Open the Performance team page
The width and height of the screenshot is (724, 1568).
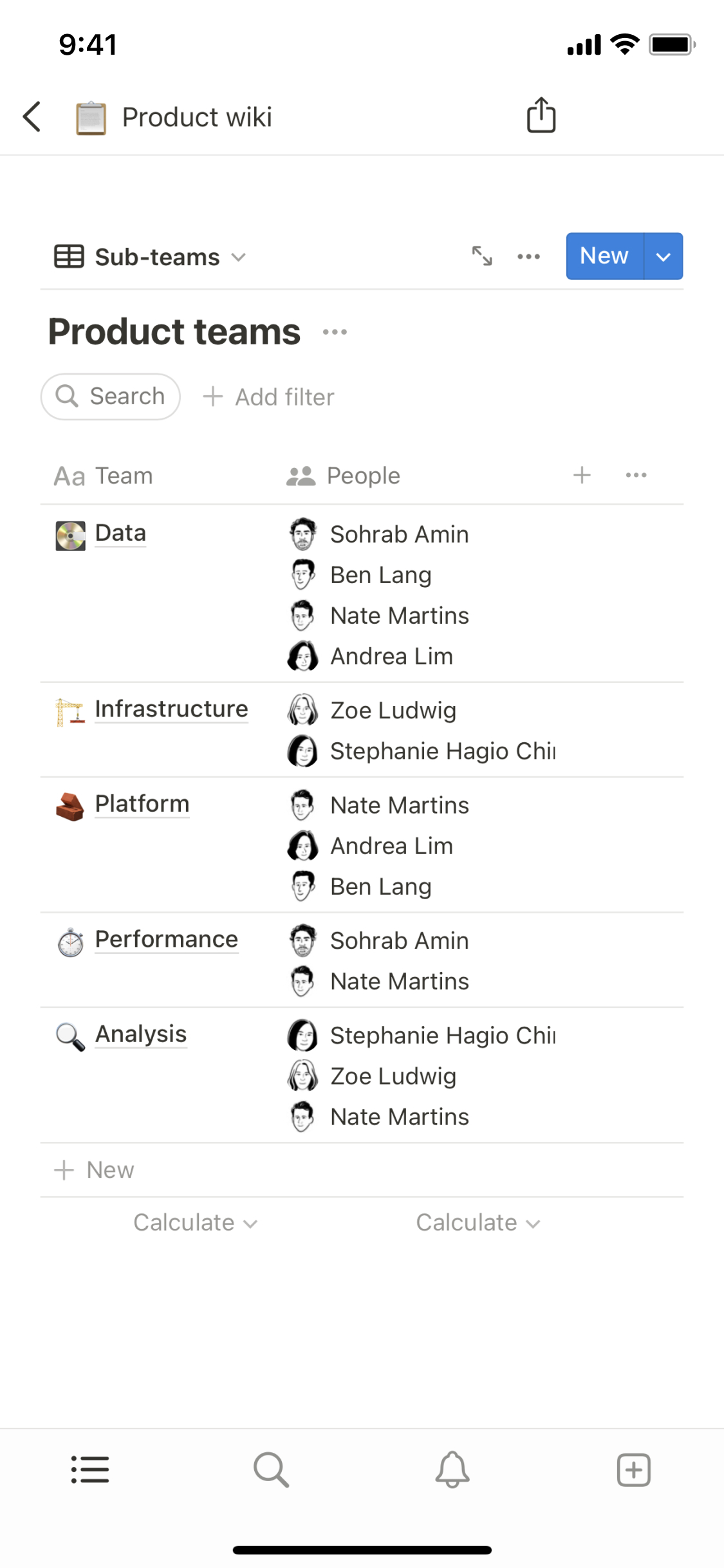coord(166,939)
